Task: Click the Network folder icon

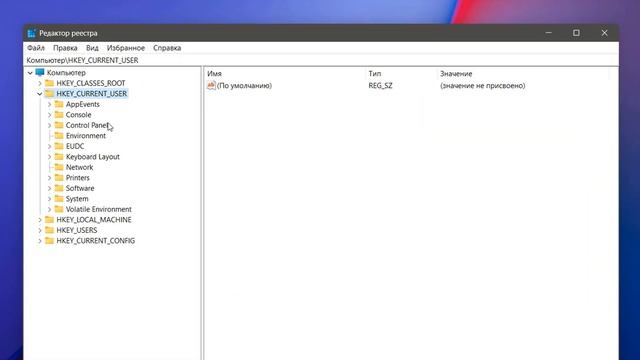Action: 59,167
